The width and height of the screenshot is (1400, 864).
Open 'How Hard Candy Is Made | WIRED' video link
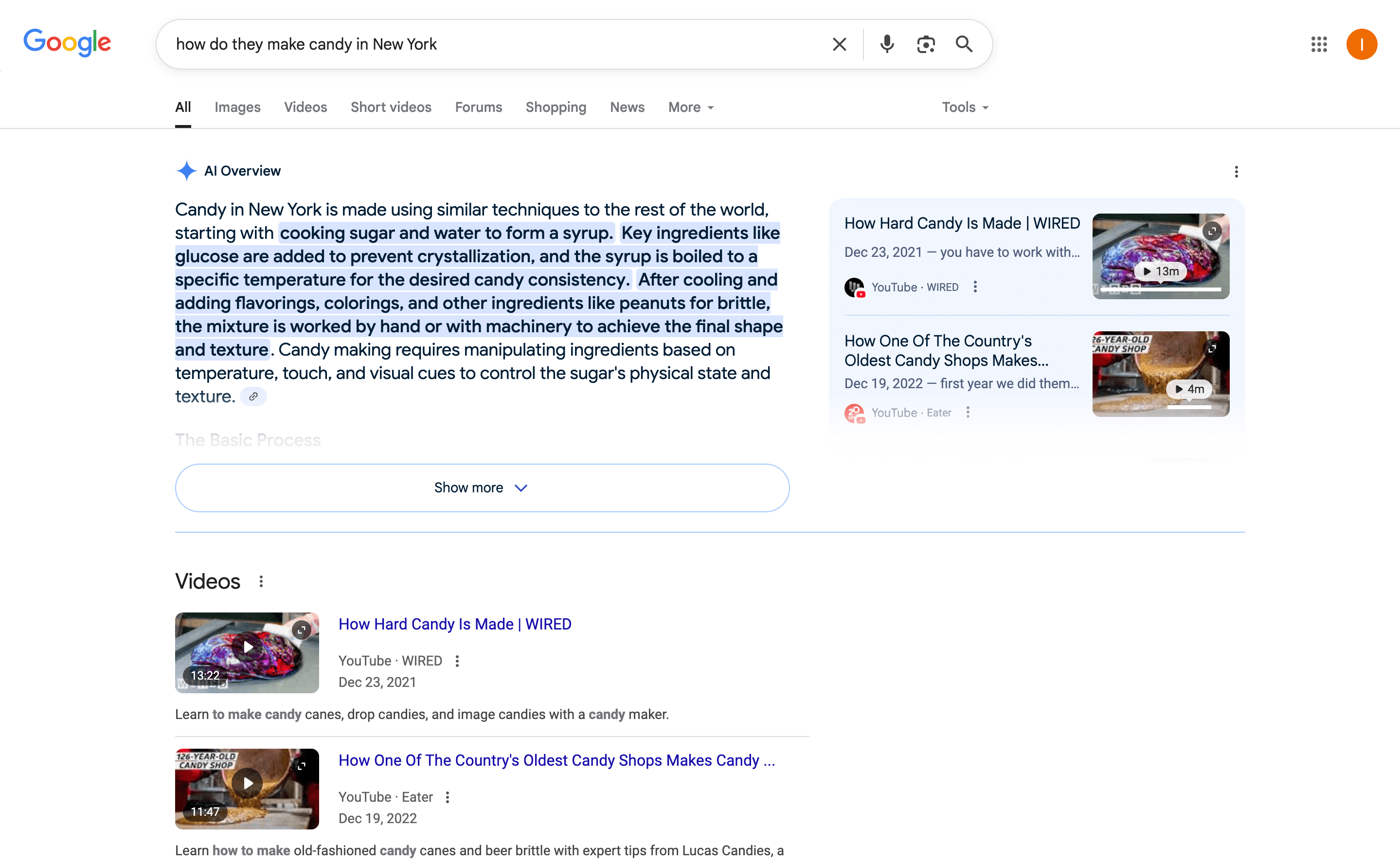pos(455,624)
